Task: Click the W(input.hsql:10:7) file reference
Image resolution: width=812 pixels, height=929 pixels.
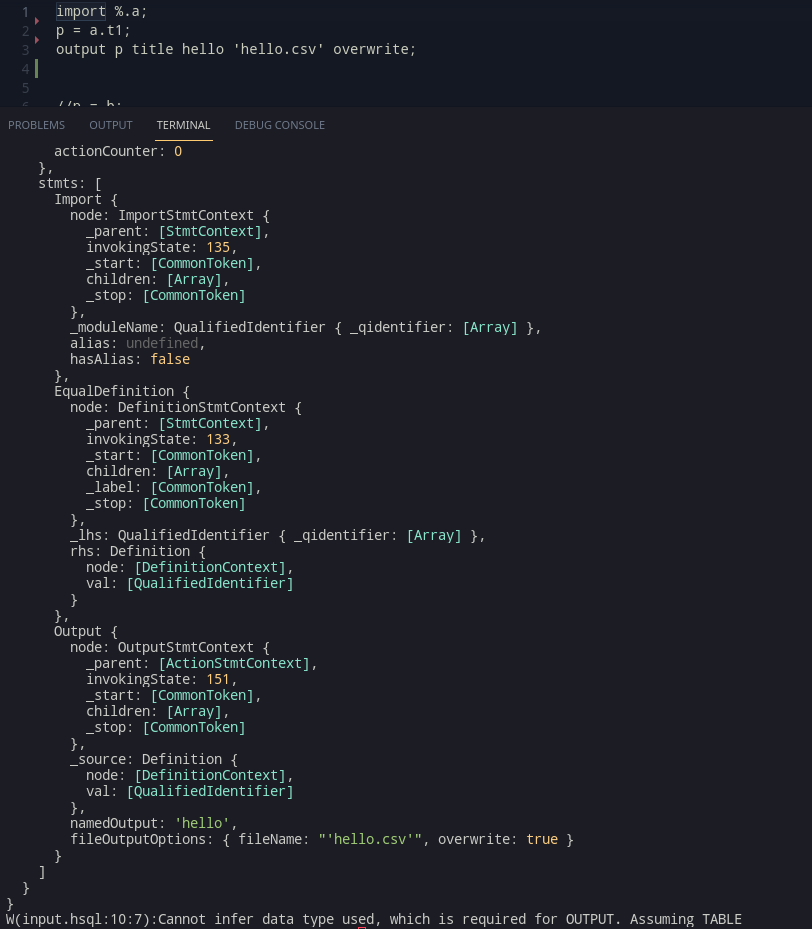Action: click(81, 919)
